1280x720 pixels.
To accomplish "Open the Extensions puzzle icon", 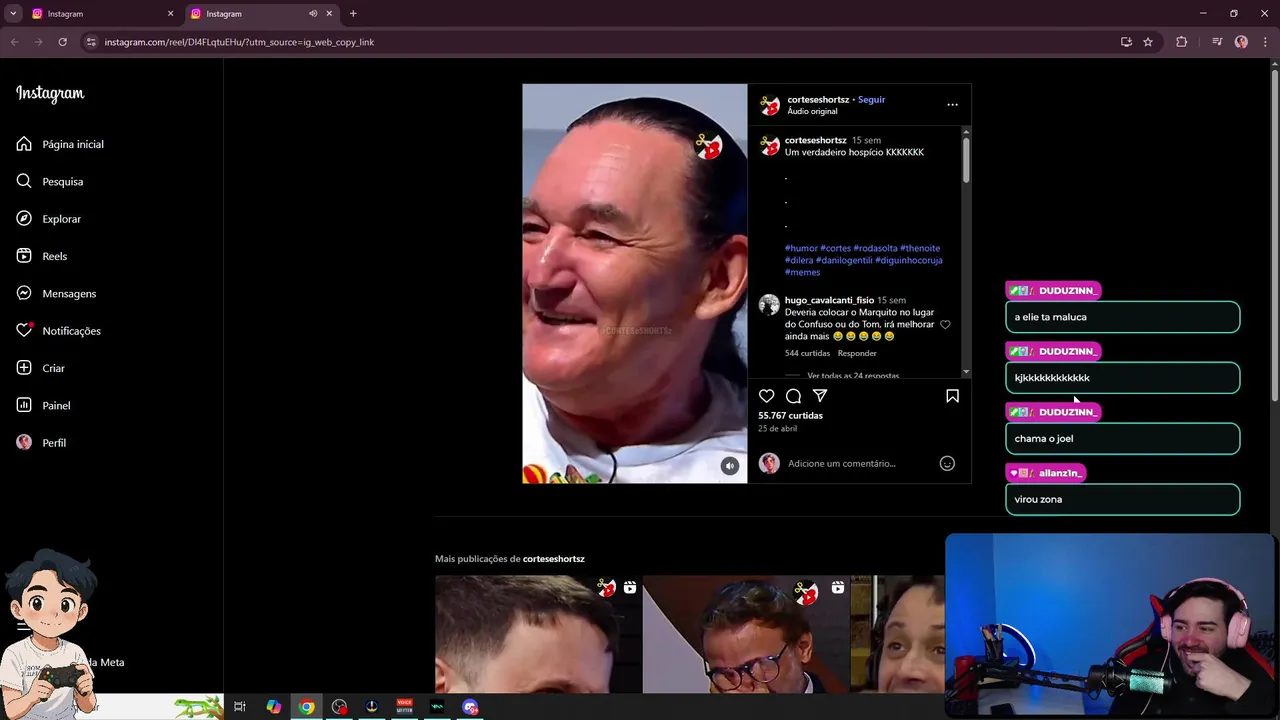I will click(1182, 42).
